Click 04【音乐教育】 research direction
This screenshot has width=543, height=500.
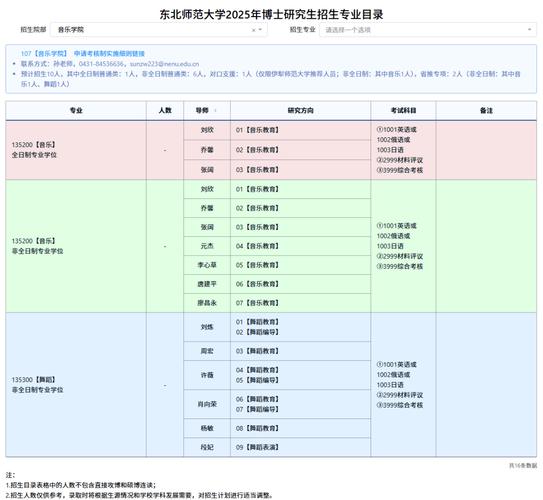pos(257,246)
